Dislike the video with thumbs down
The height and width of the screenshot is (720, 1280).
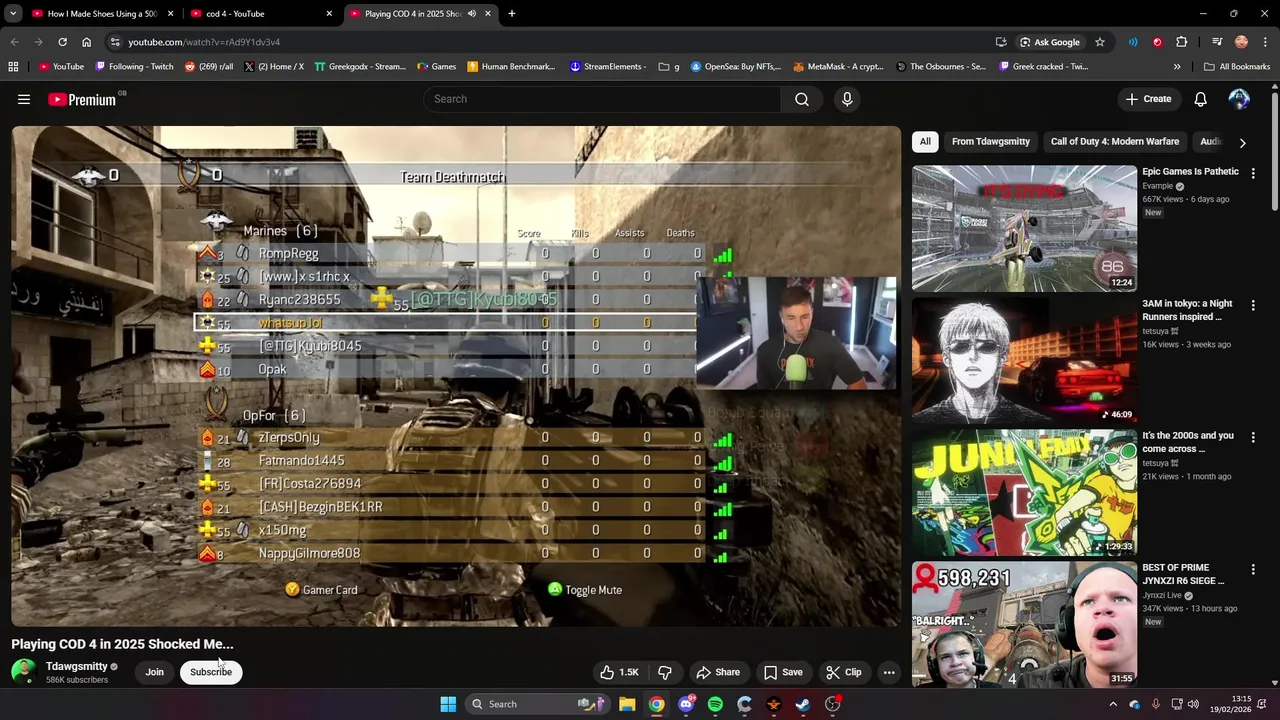pos(664,672)
